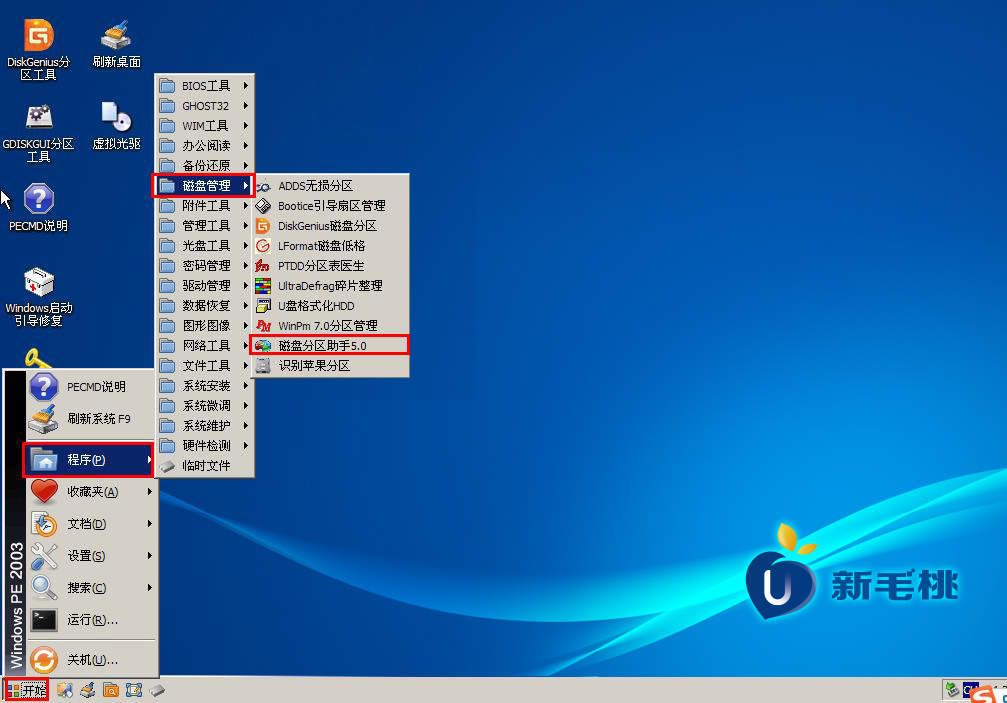Launch LFormat磁盘低格
The height and width of the screenshot is (703, 1007).
(330, 246)
